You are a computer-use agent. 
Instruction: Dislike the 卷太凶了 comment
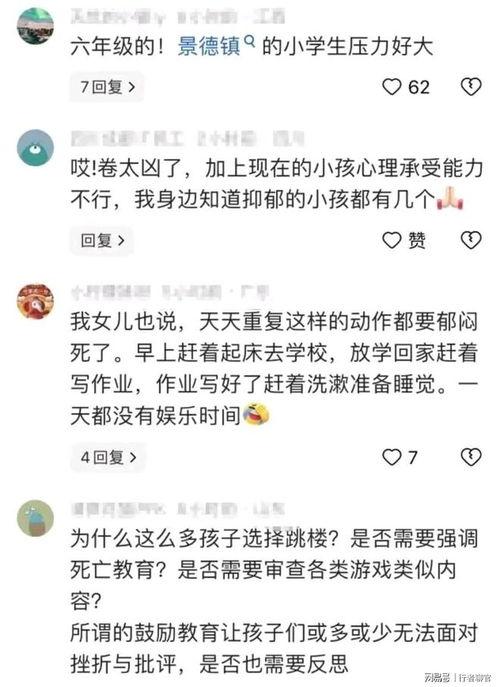[471, 240]
